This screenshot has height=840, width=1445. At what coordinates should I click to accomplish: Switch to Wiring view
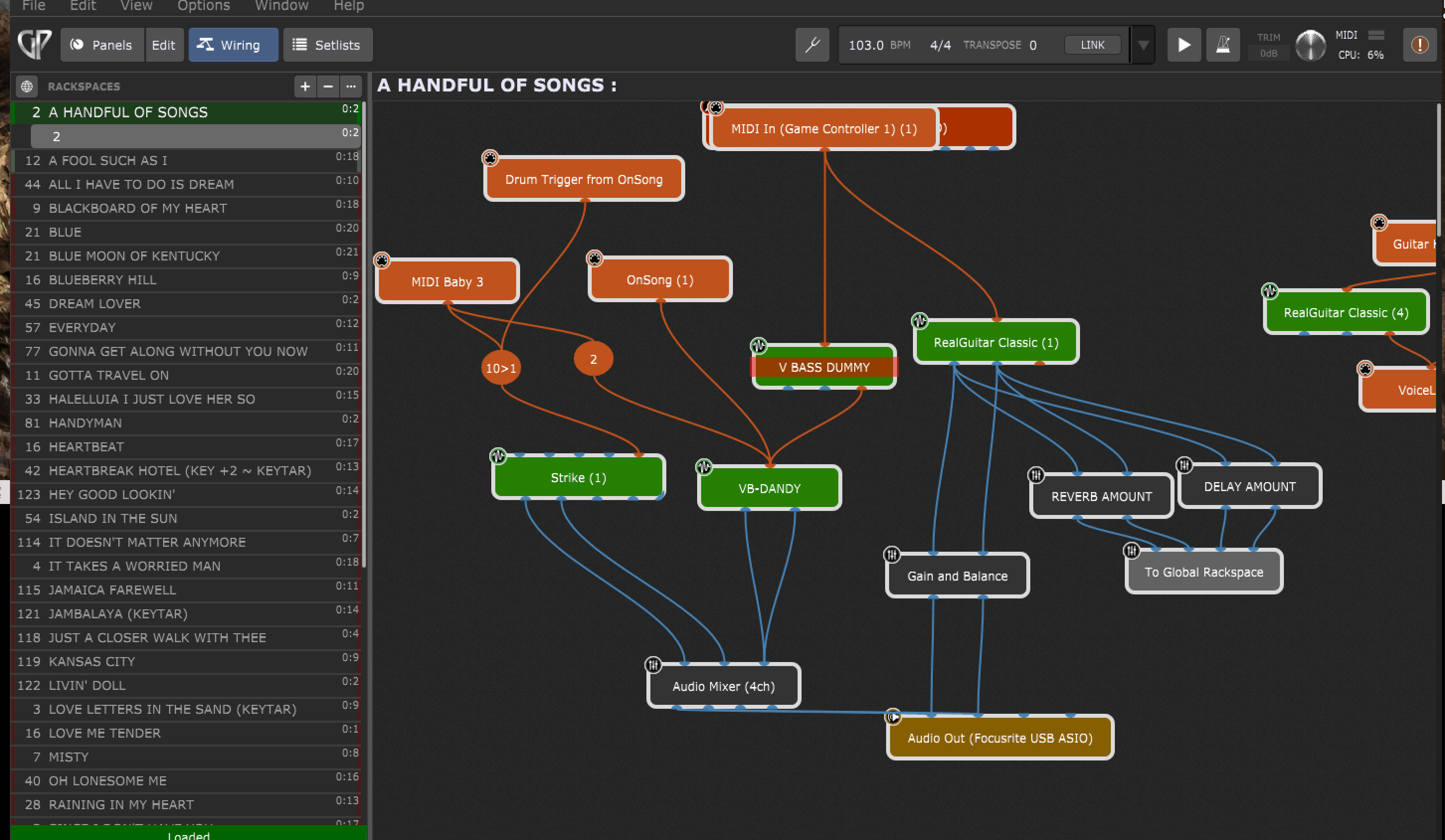233,45
